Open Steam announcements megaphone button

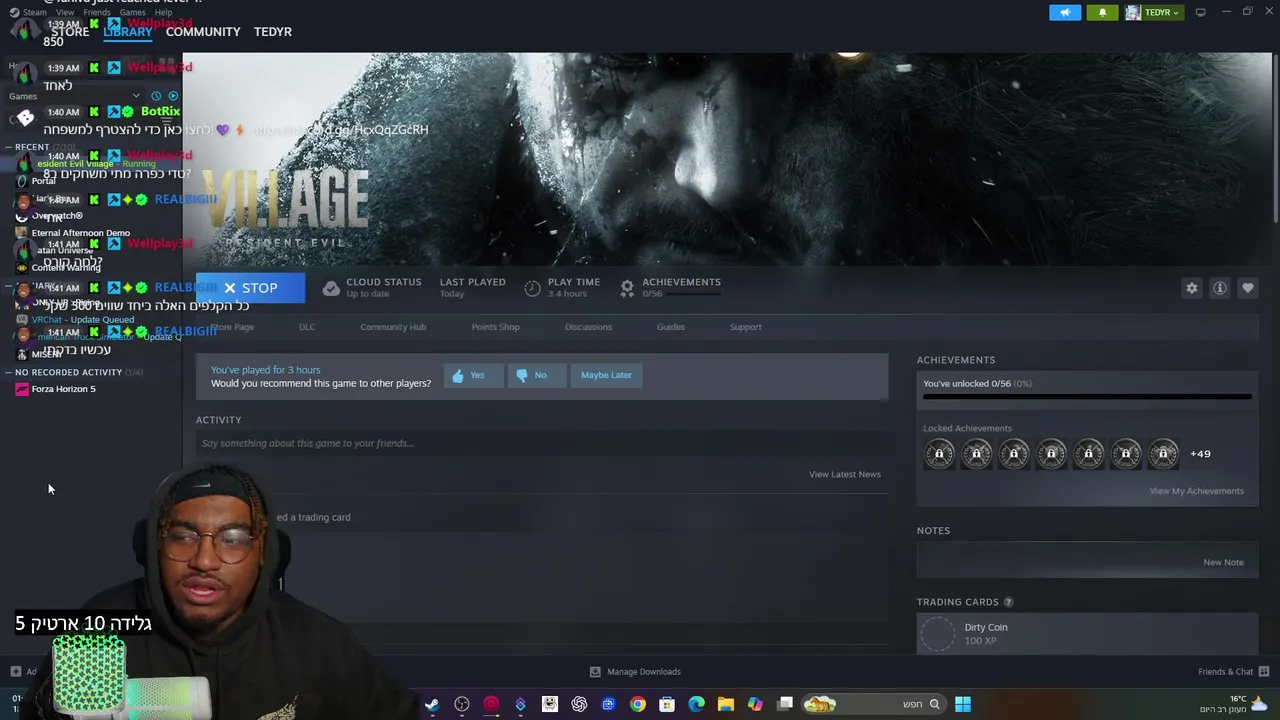click(x=1065, y=12)
